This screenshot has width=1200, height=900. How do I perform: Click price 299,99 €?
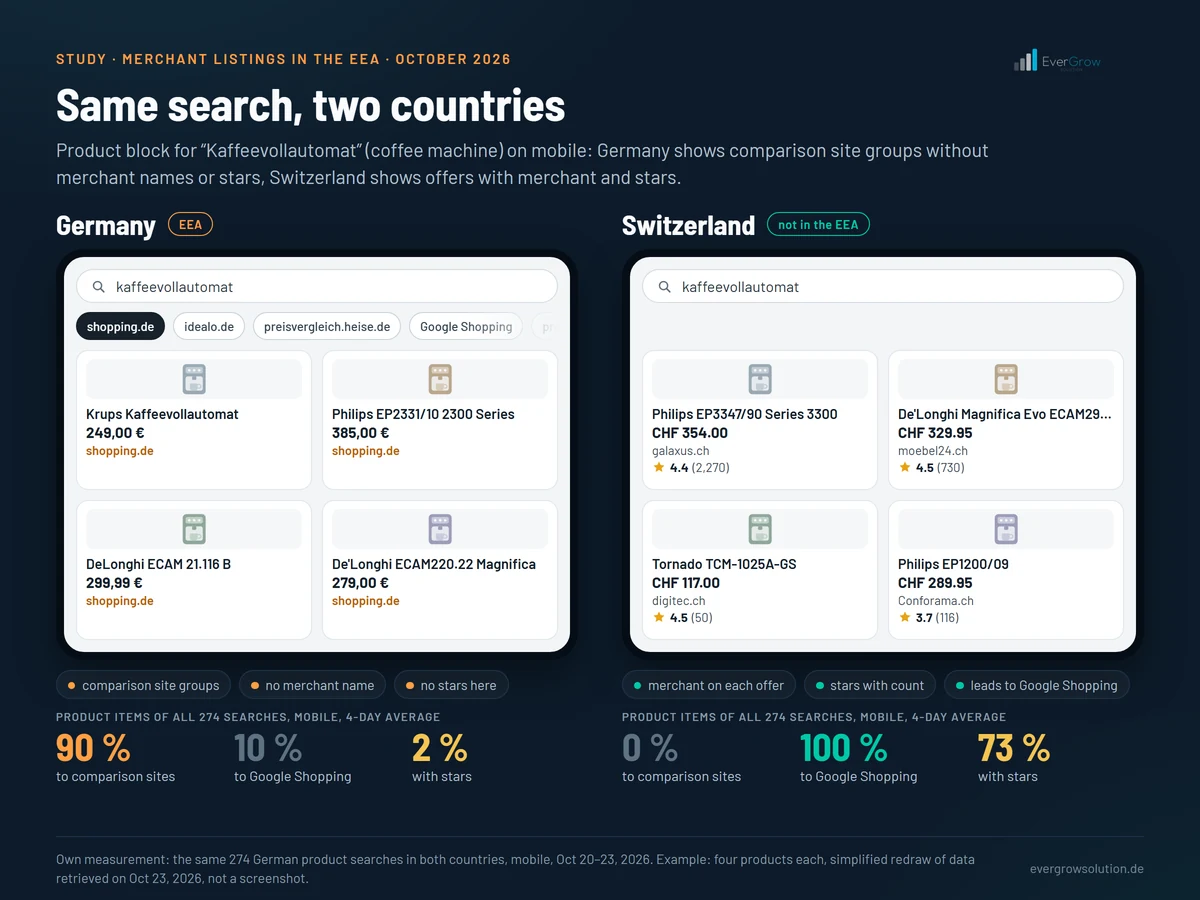[x=114, y=583]
